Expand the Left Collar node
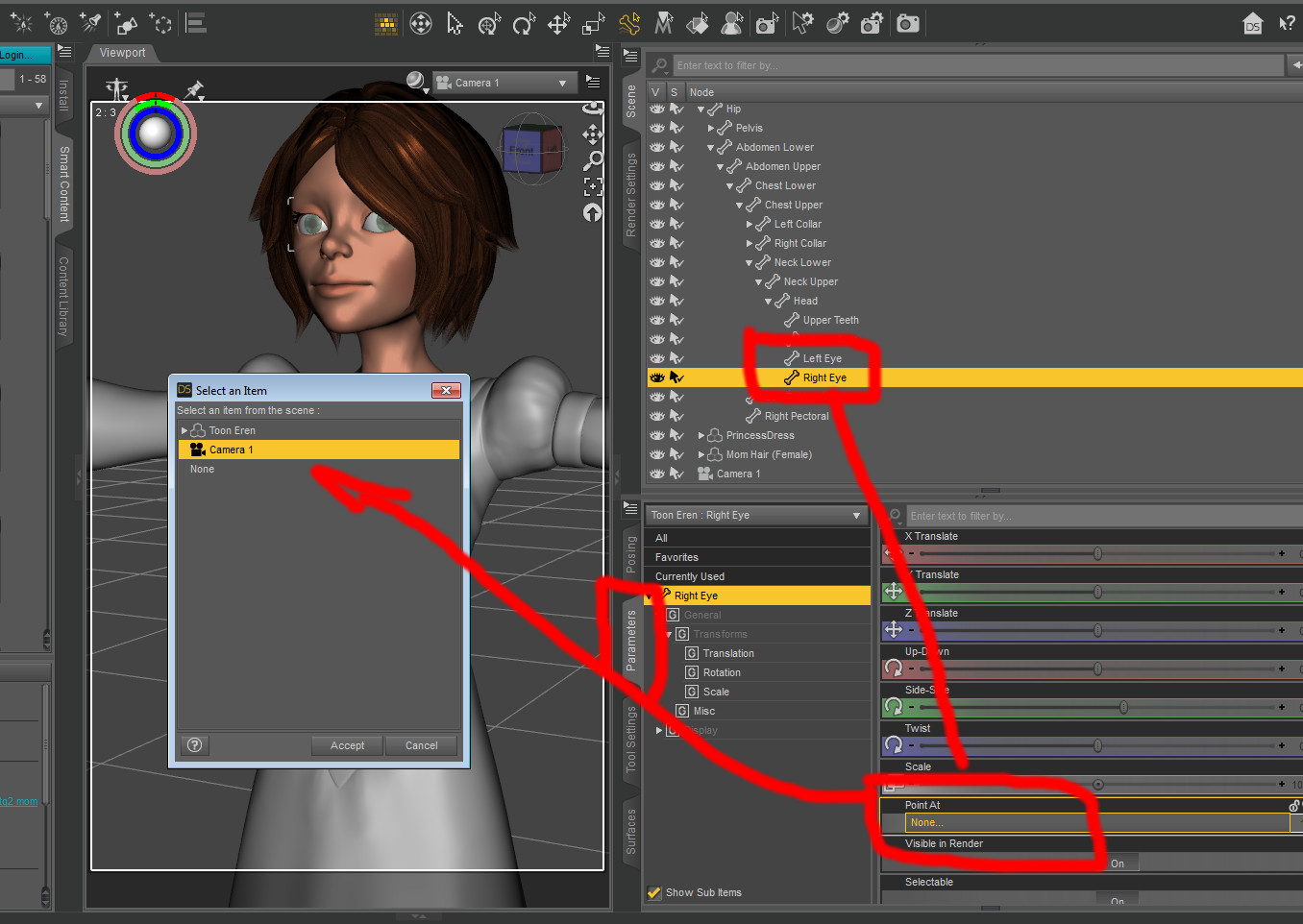Viewport: 1303px width, 924px height. point(750,225)
